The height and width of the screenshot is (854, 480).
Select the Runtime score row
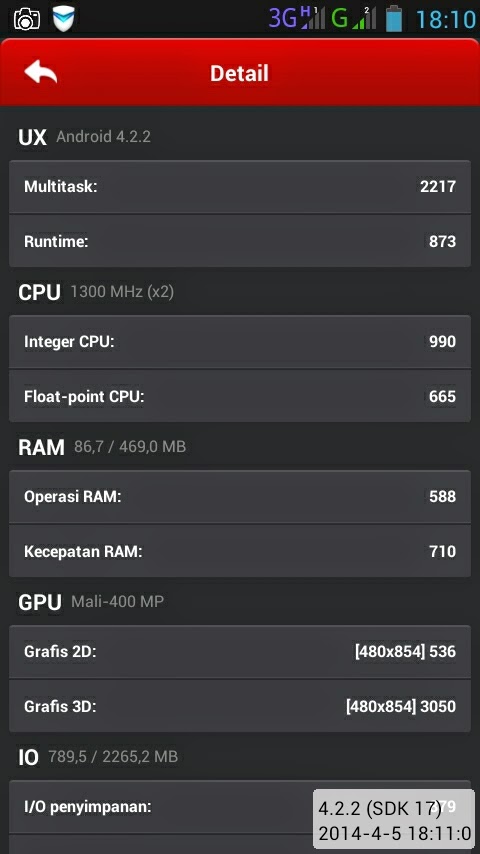240,241
